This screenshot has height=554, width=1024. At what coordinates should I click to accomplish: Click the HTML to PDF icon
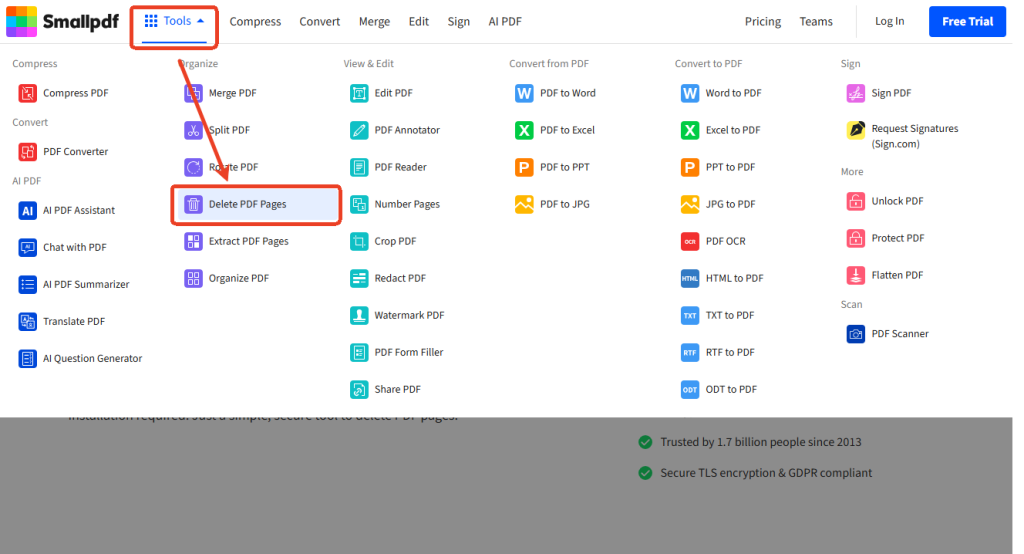(690, 278)
